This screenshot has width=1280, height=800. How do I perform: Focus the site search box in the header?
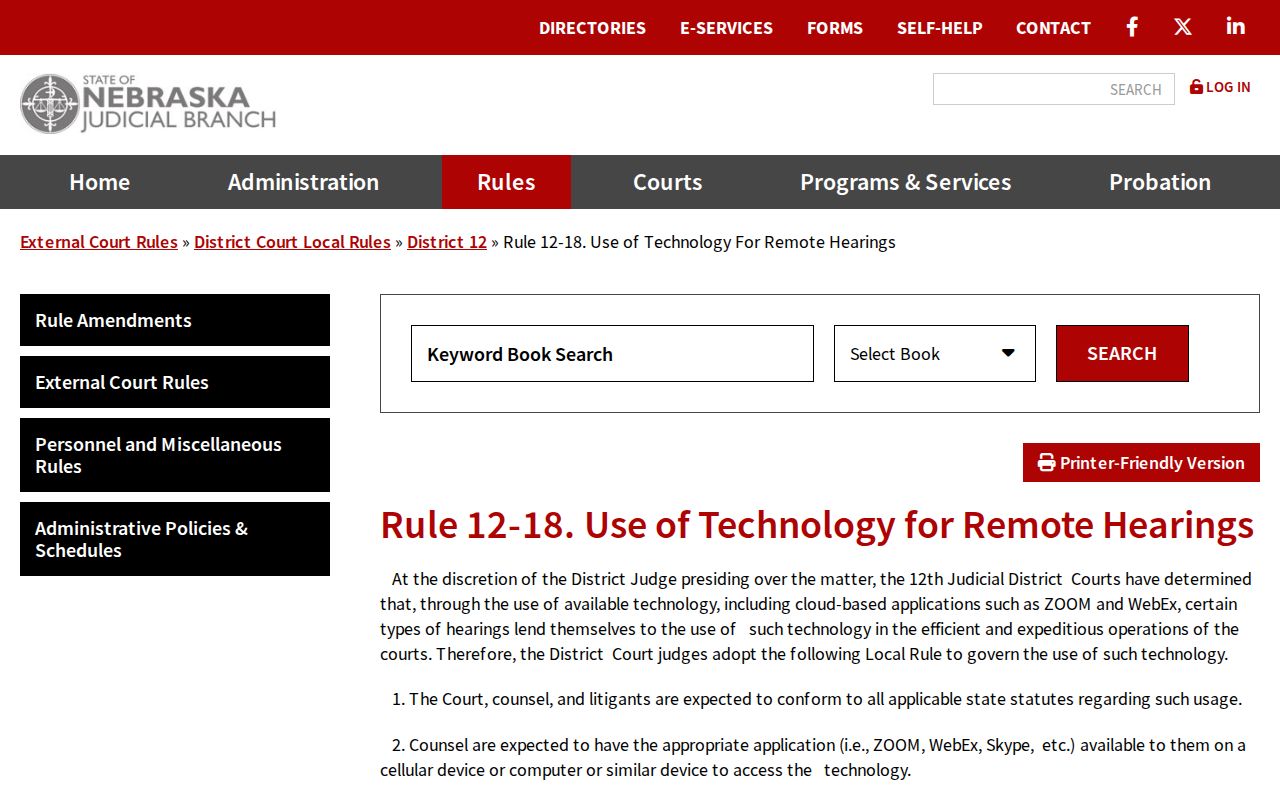(x=1054, y=89)
